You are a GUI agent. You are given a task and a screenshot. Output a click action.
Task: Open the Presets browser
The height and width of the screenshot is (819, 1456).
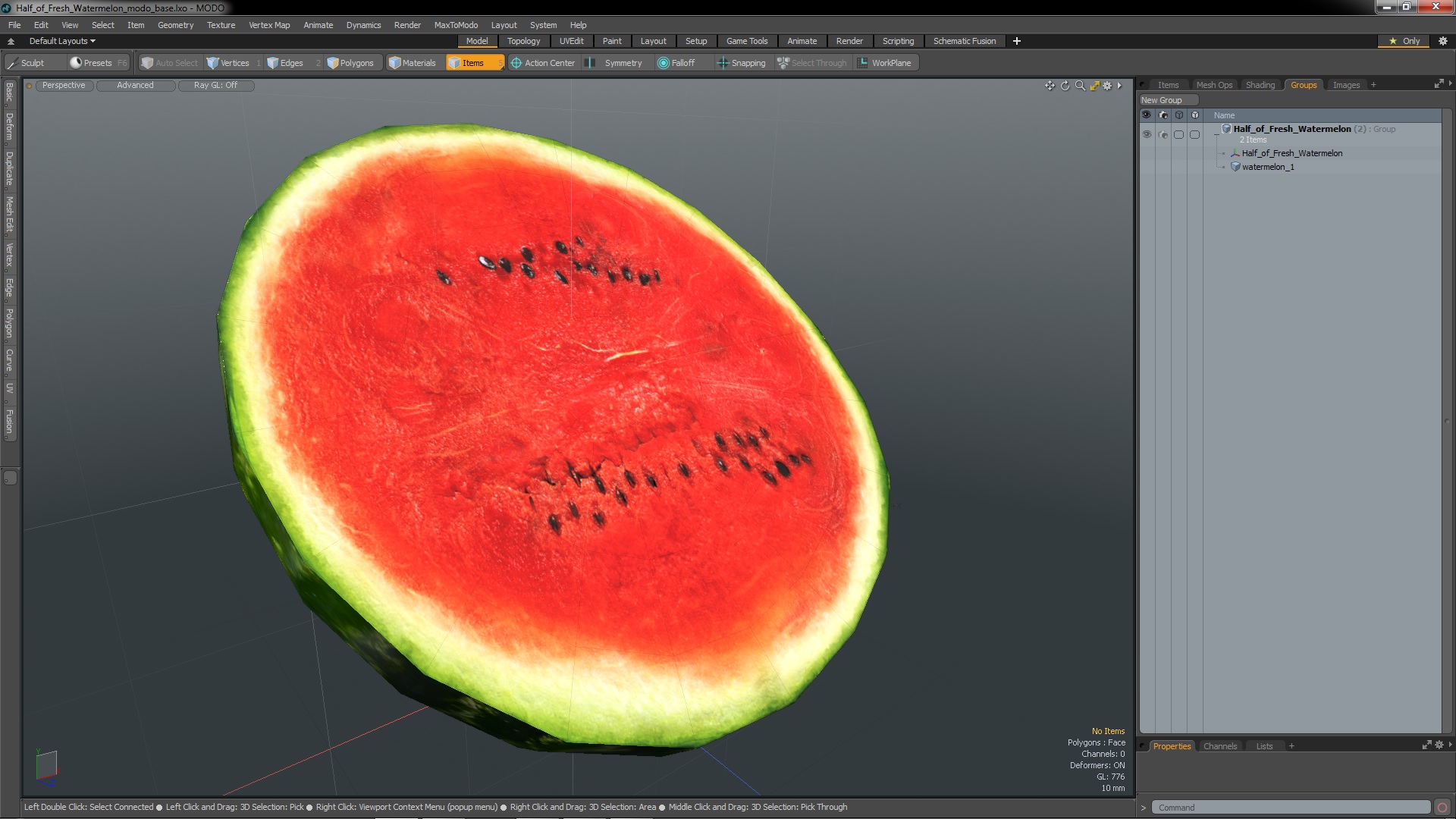(98, 63)
